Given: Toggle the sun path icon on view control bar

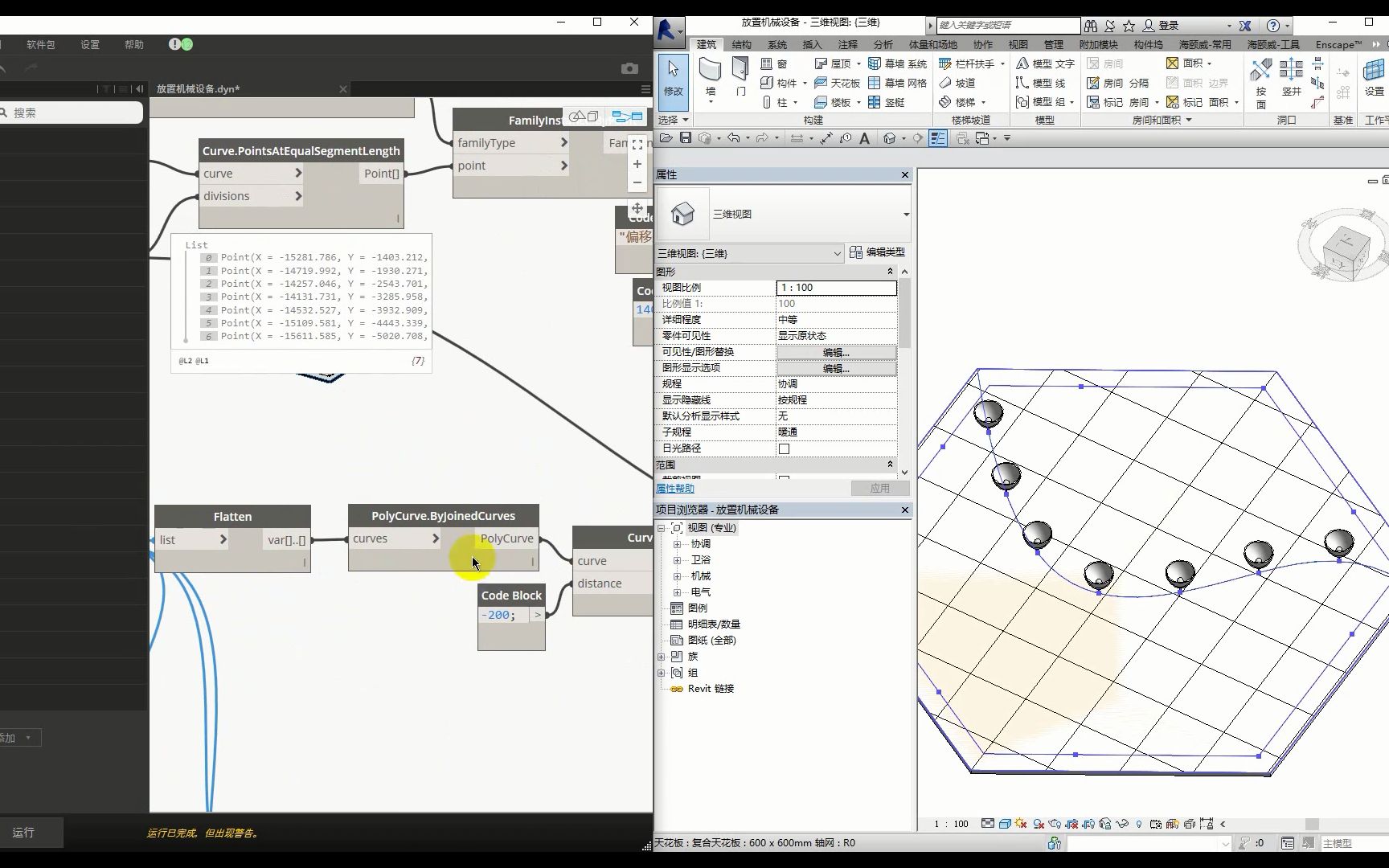Looking at the screenshot, I should click(1021, 824).
